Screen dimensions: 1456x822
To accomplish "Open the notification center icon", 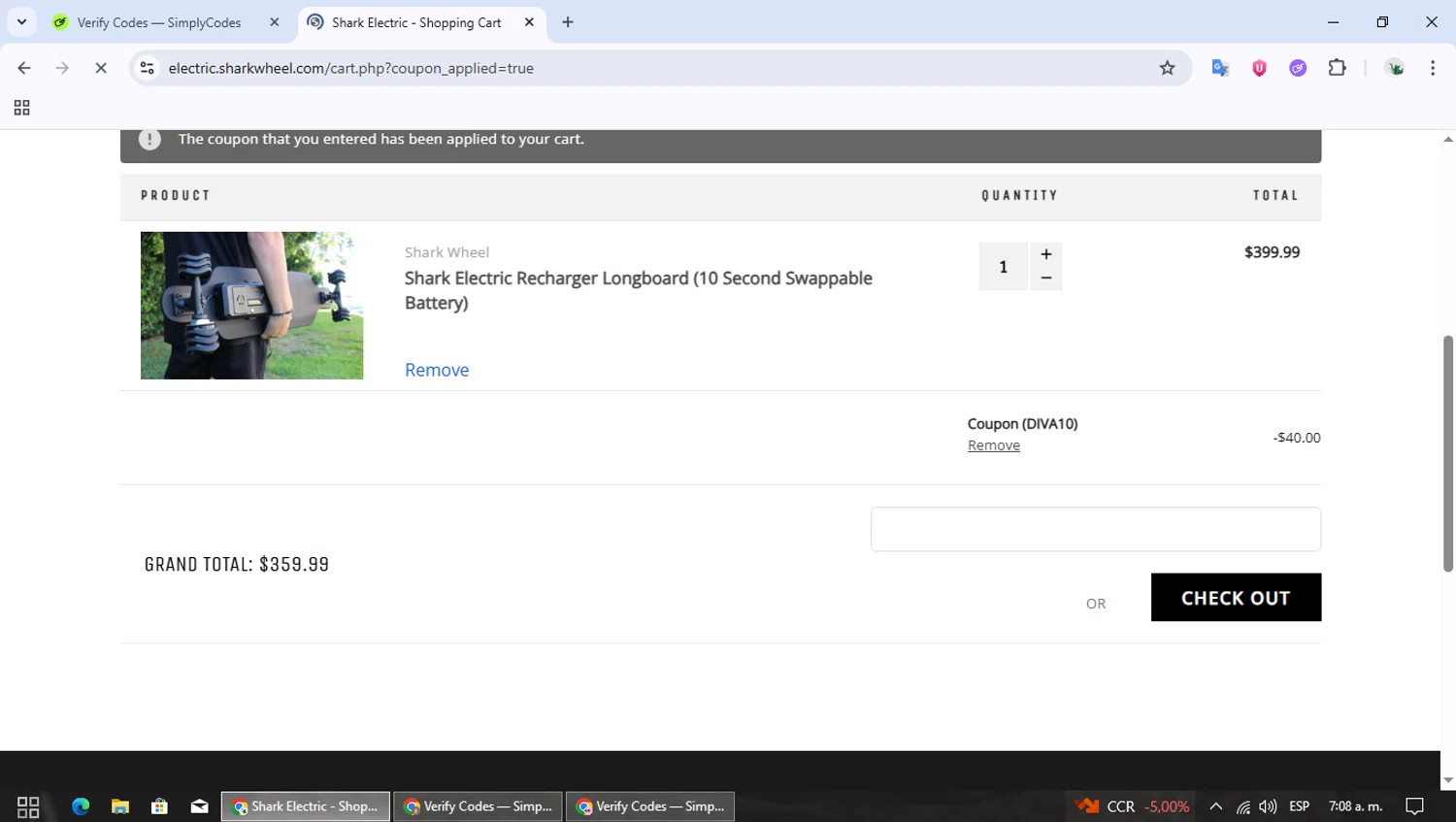I will (1414, 806).
